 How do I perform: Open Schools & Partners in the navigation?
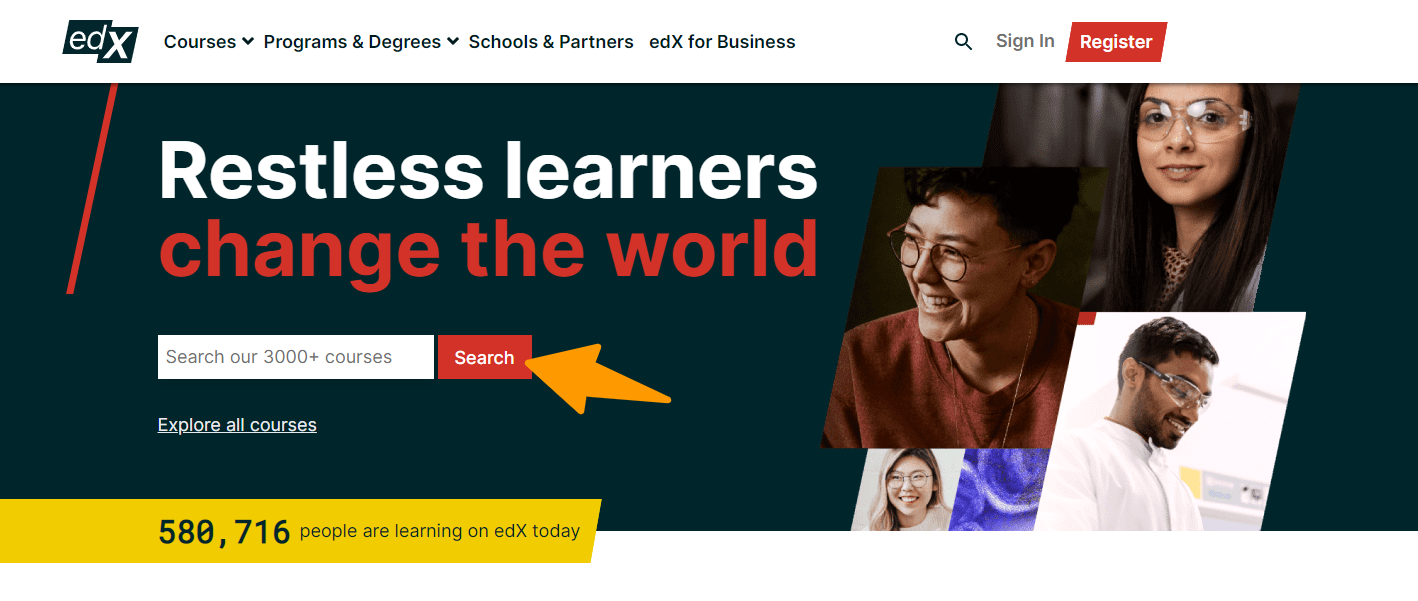click(x=551, y=42)
